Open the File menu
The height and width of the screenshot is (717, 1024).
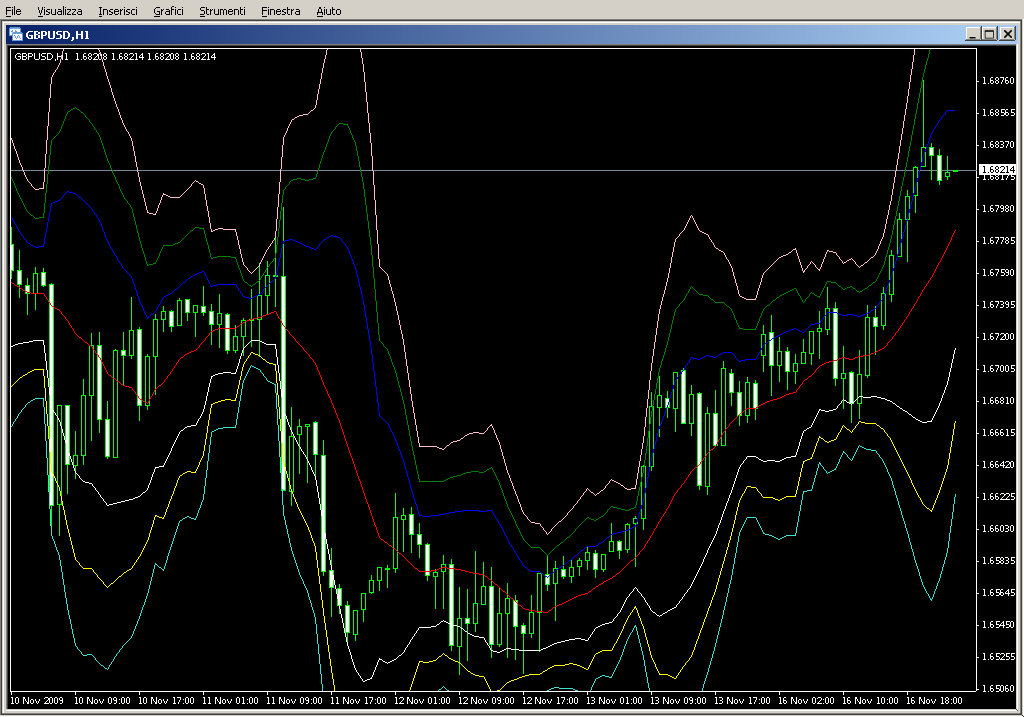tap(13, 11)
